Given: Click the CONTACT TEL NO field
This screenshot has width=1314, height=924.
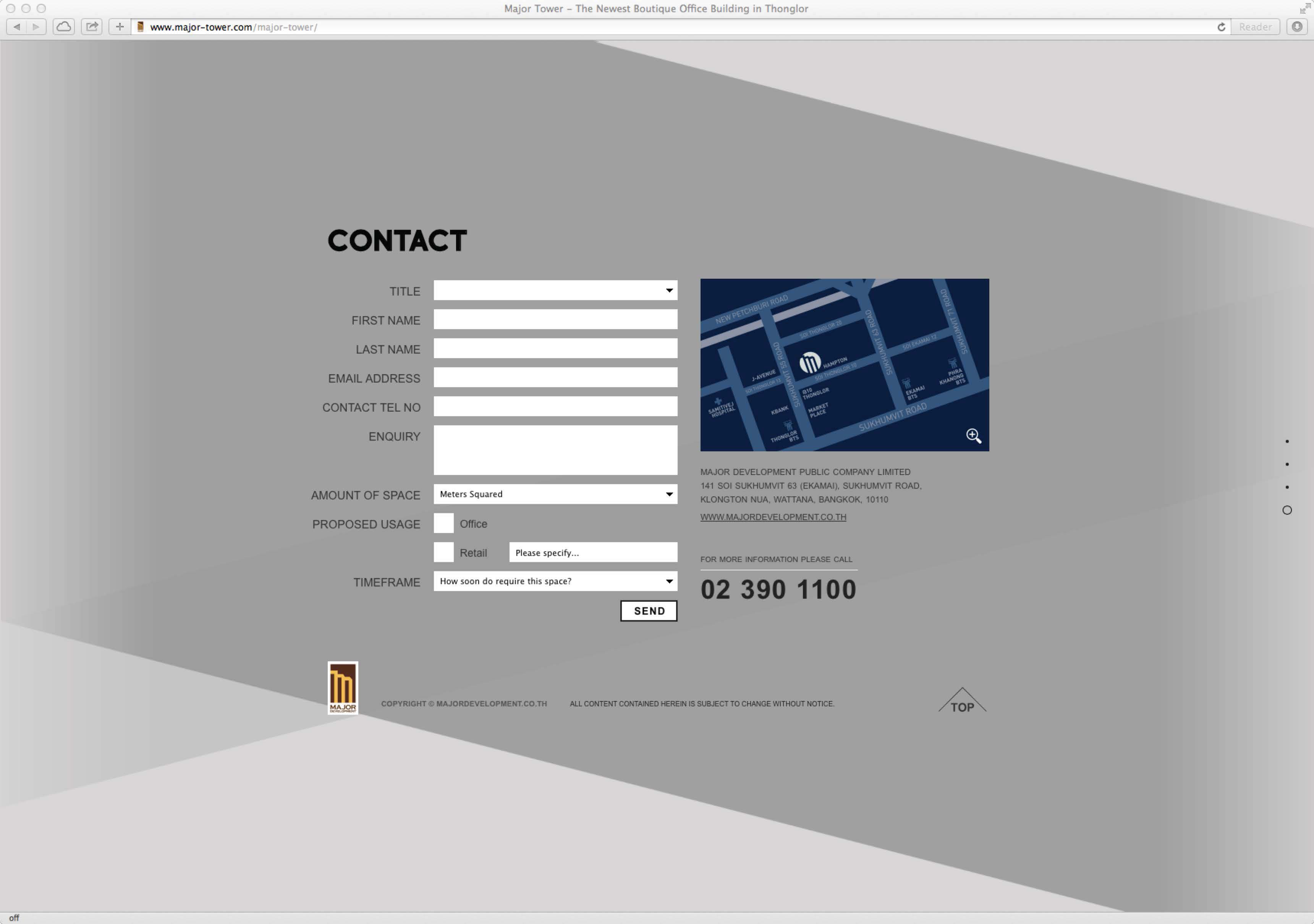Looking at the screenshot, I should [555, 407].
